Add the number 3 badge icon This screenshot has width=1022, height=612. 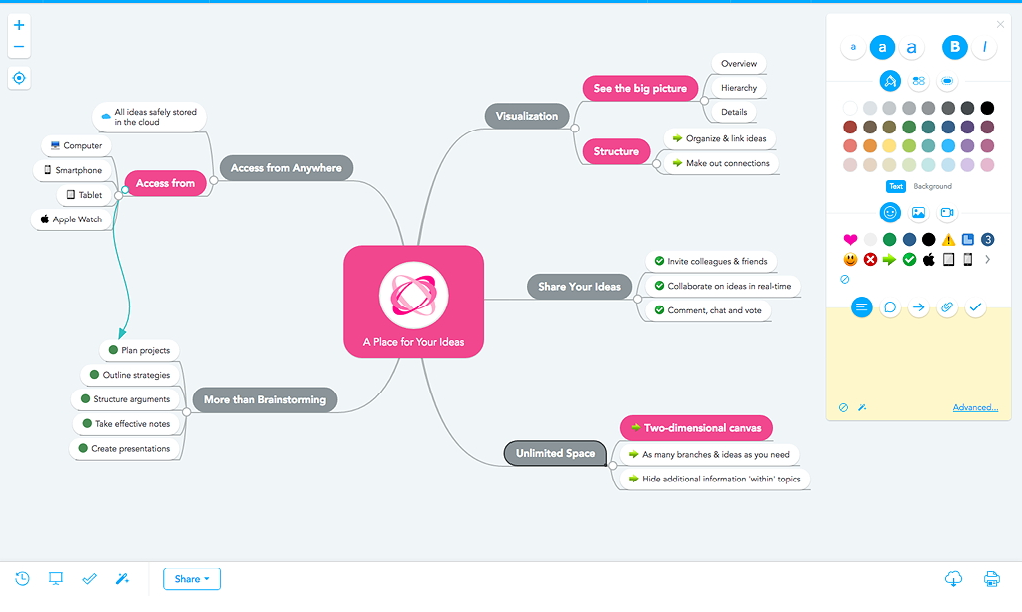point(987,239)
